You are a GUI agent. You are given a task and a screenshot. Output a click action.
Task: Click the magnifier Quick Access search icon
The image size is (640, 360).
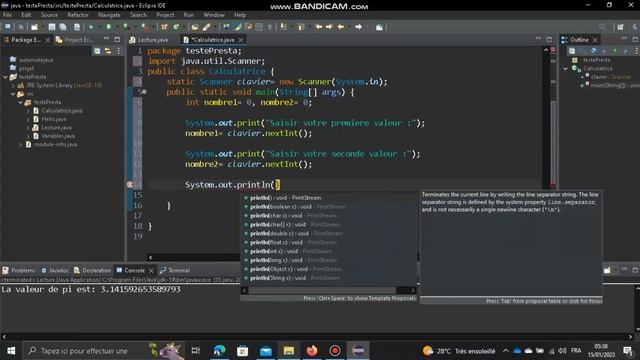click(x=602, y=27)
